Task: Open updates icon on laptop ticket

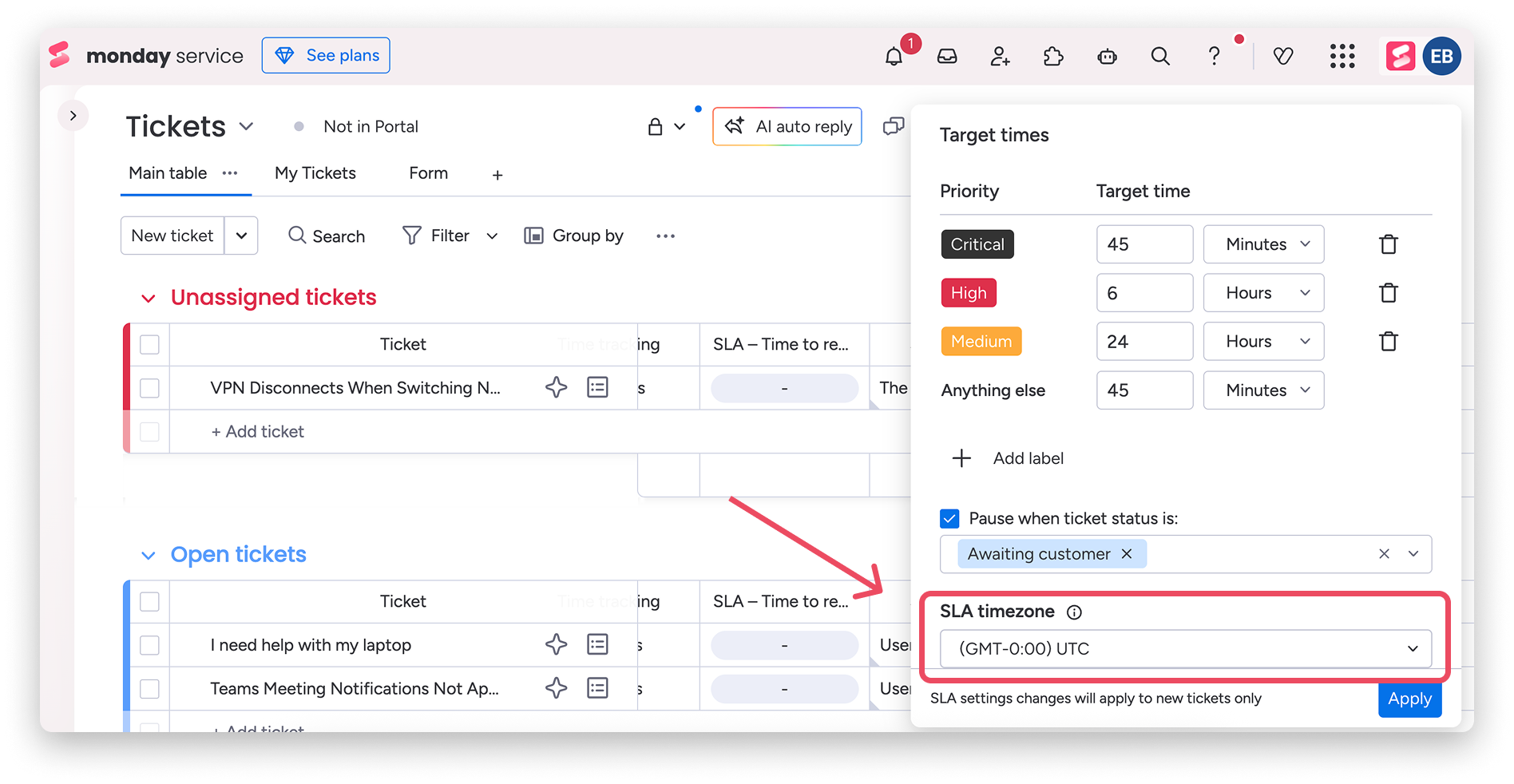Action: [x=597, y=645]
